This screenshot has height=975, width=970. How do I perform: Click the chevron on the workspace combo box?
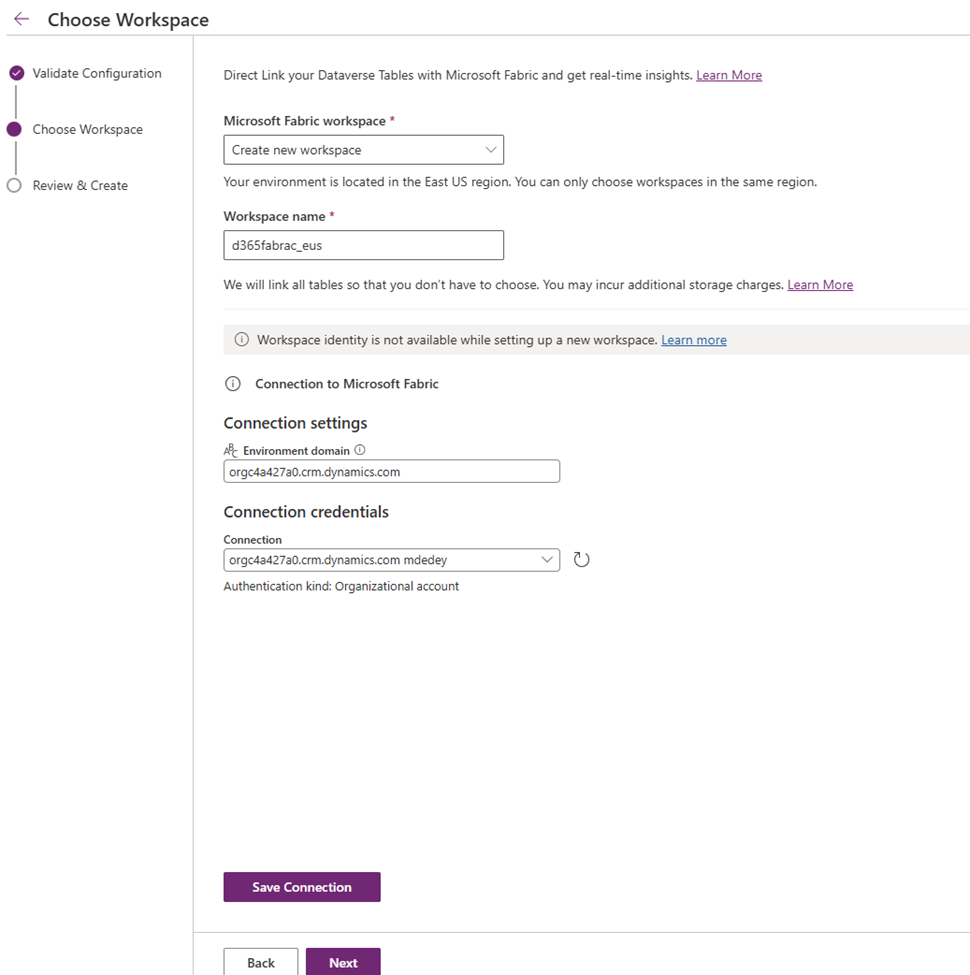coord(491,149)
